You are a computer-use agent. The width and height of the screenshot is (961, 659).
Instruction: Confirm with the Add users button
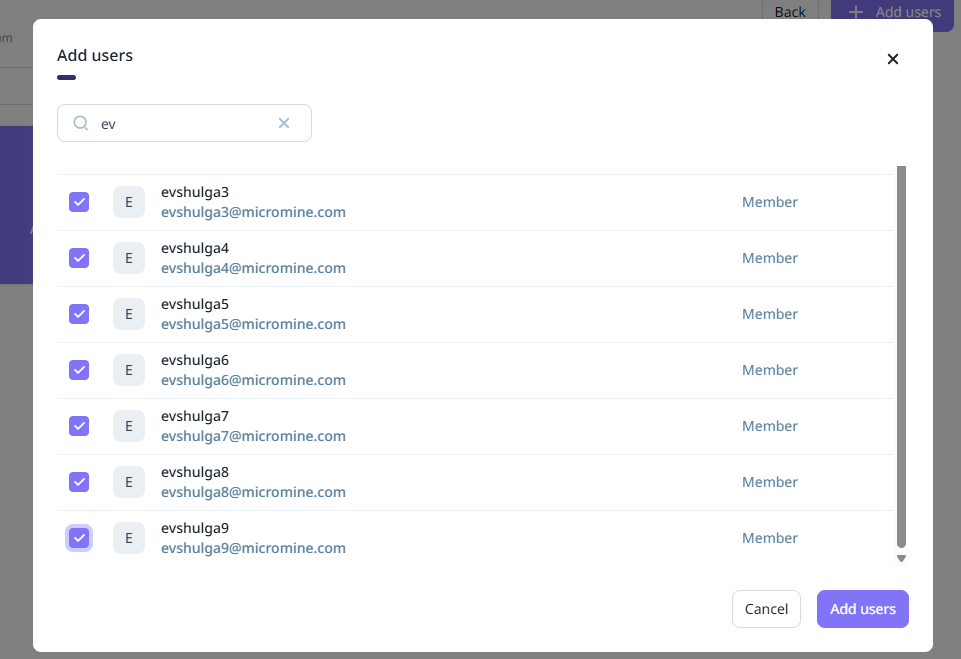[x=862, y=609]
